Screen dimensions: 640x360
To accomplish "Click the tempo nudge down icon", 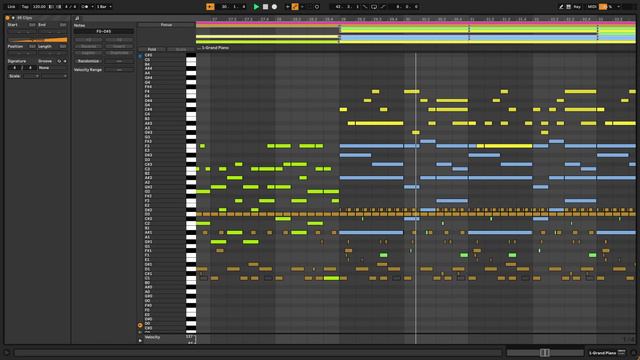I will pyautogui.click(x=51, y=7).
